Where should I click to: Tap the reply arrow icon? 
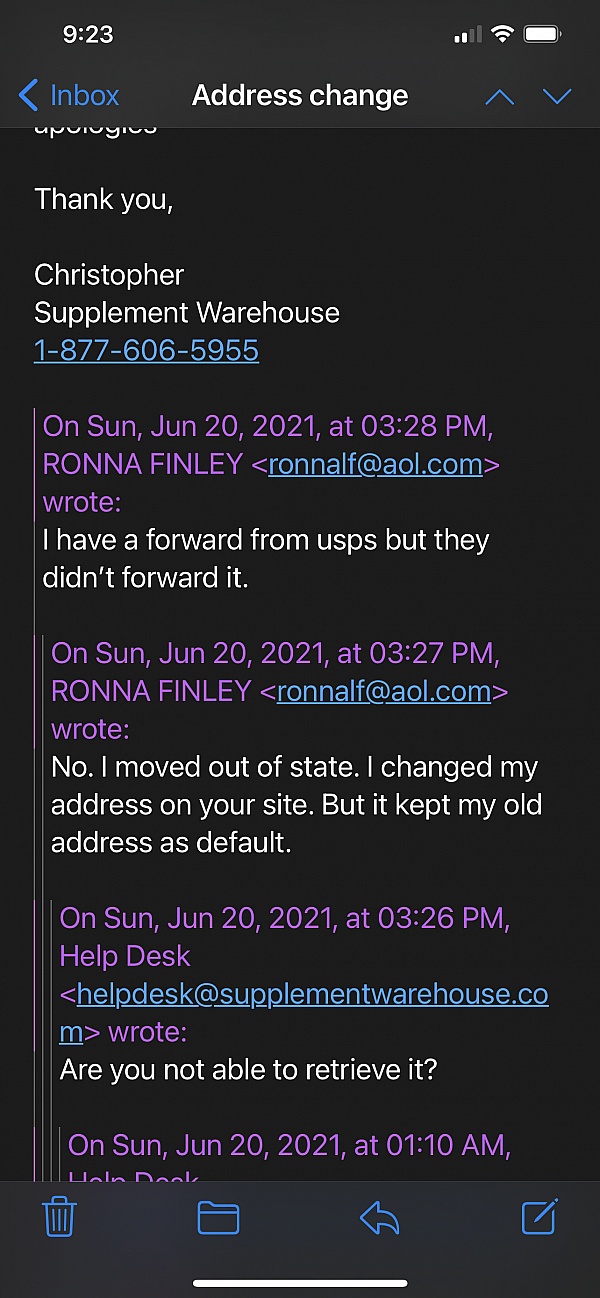(379, 1216)
